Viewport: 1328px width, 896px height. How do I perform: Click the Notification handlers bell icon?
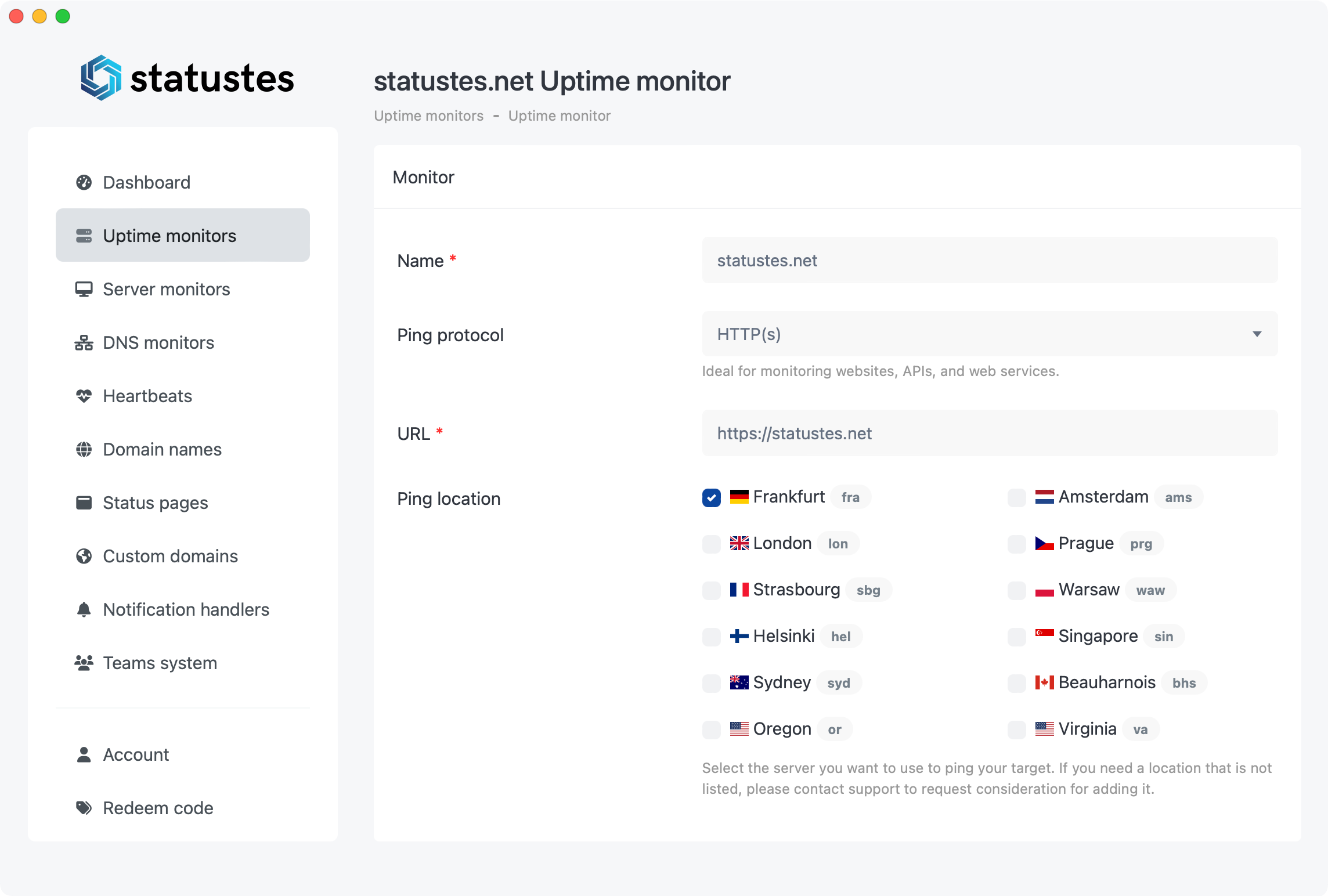pos(84,609)
